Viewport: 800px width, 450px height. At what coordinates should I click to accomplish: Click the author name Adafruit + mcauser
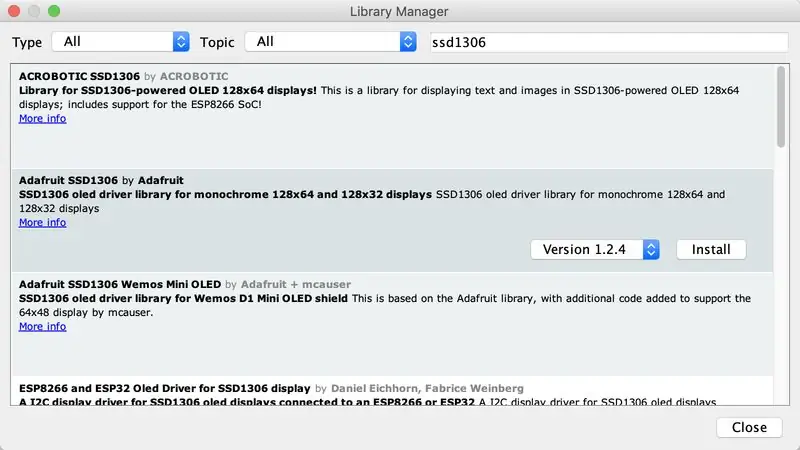(x=296, y=284)
